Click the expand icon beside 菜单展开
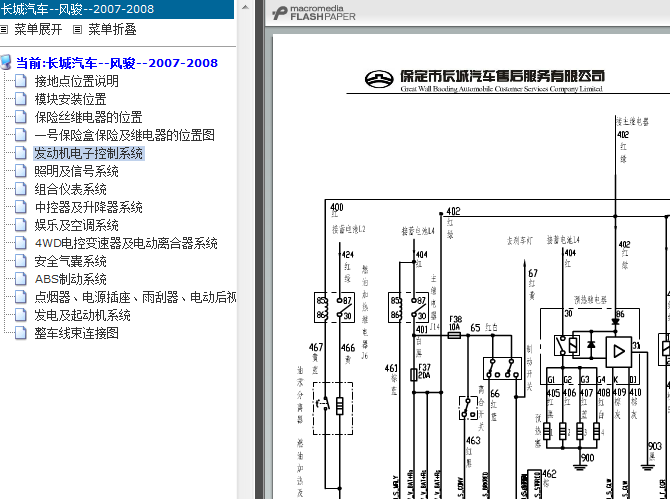This screenshot has width=670, height=499. tap(4, 29)
